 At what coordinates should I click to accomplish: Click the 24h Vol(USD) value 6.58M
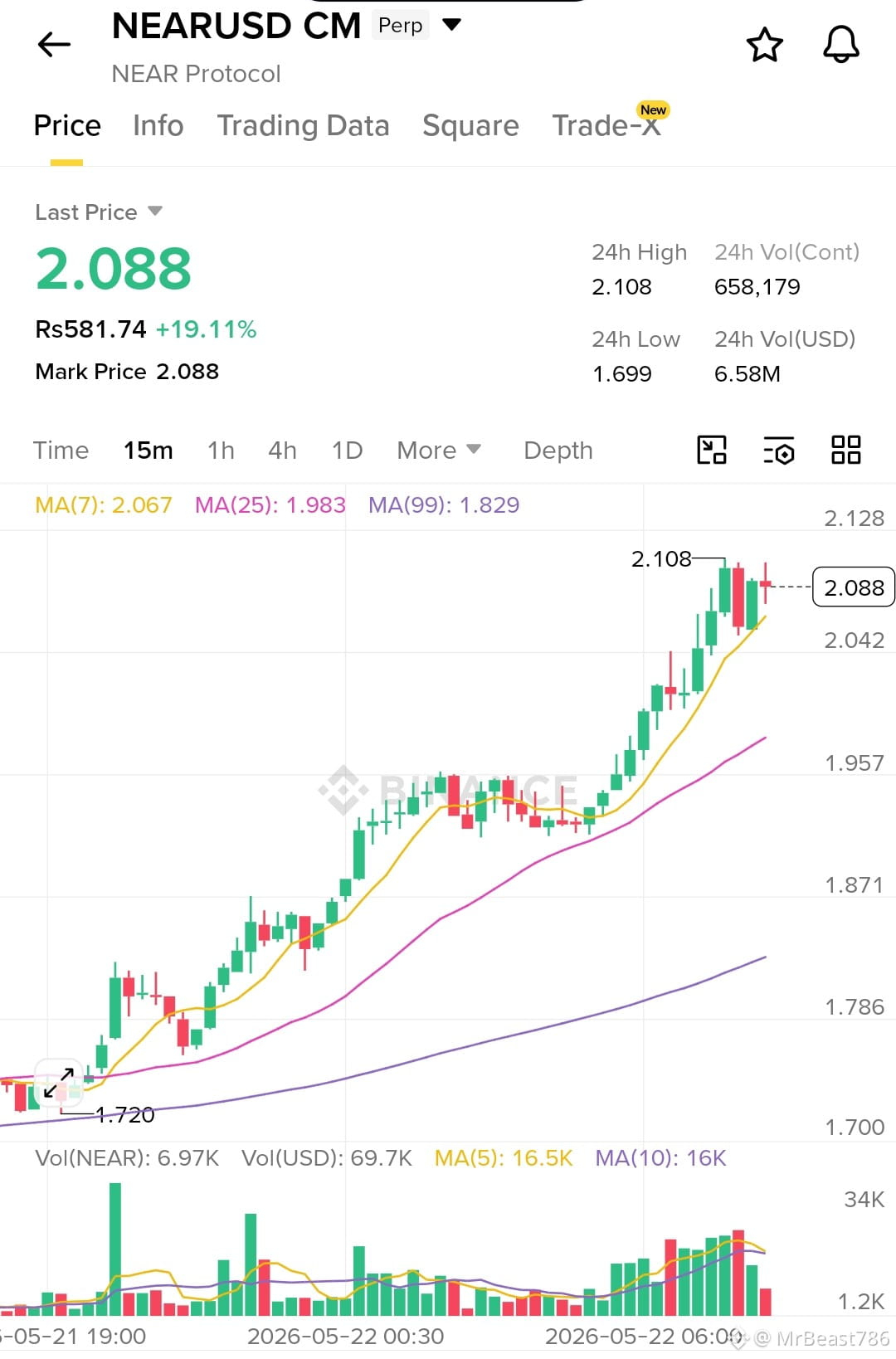tap(747, 374)
